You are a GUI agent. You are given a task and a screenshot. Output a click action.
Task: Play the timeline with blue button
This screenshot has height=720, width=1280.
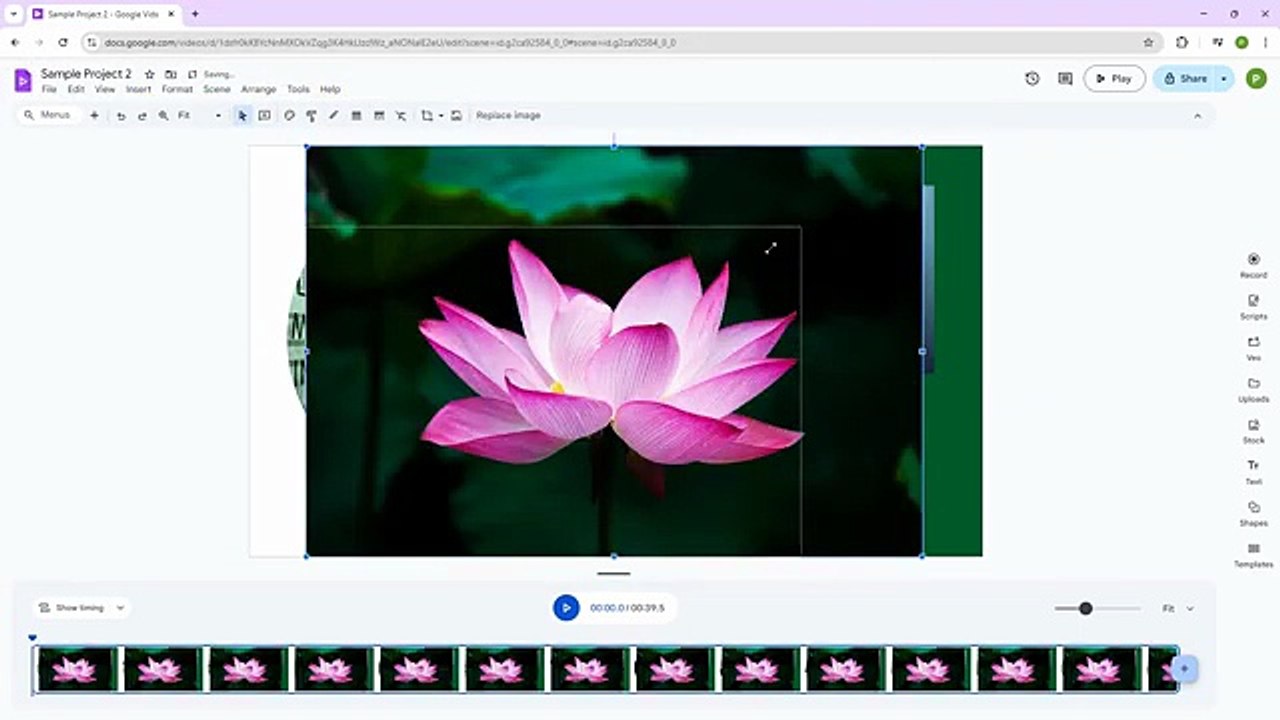pyautogui.click(x=566, y=607)
